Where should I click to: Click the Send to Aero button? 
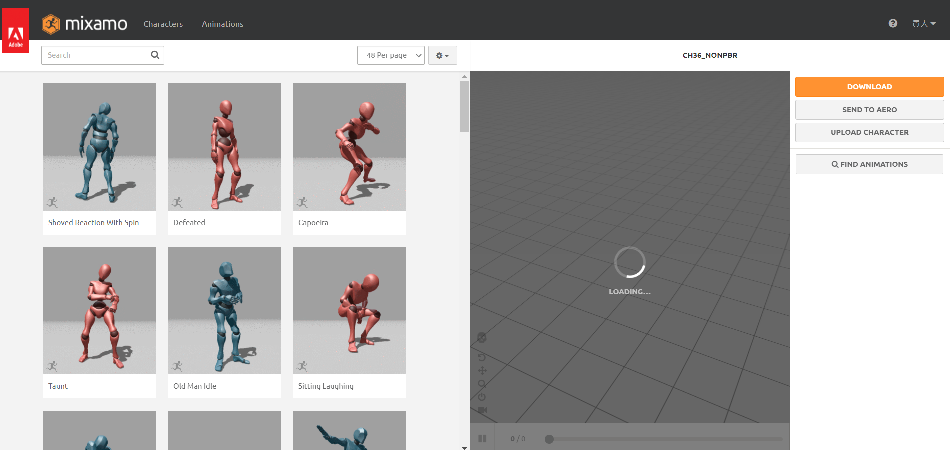tap(869, 110)
